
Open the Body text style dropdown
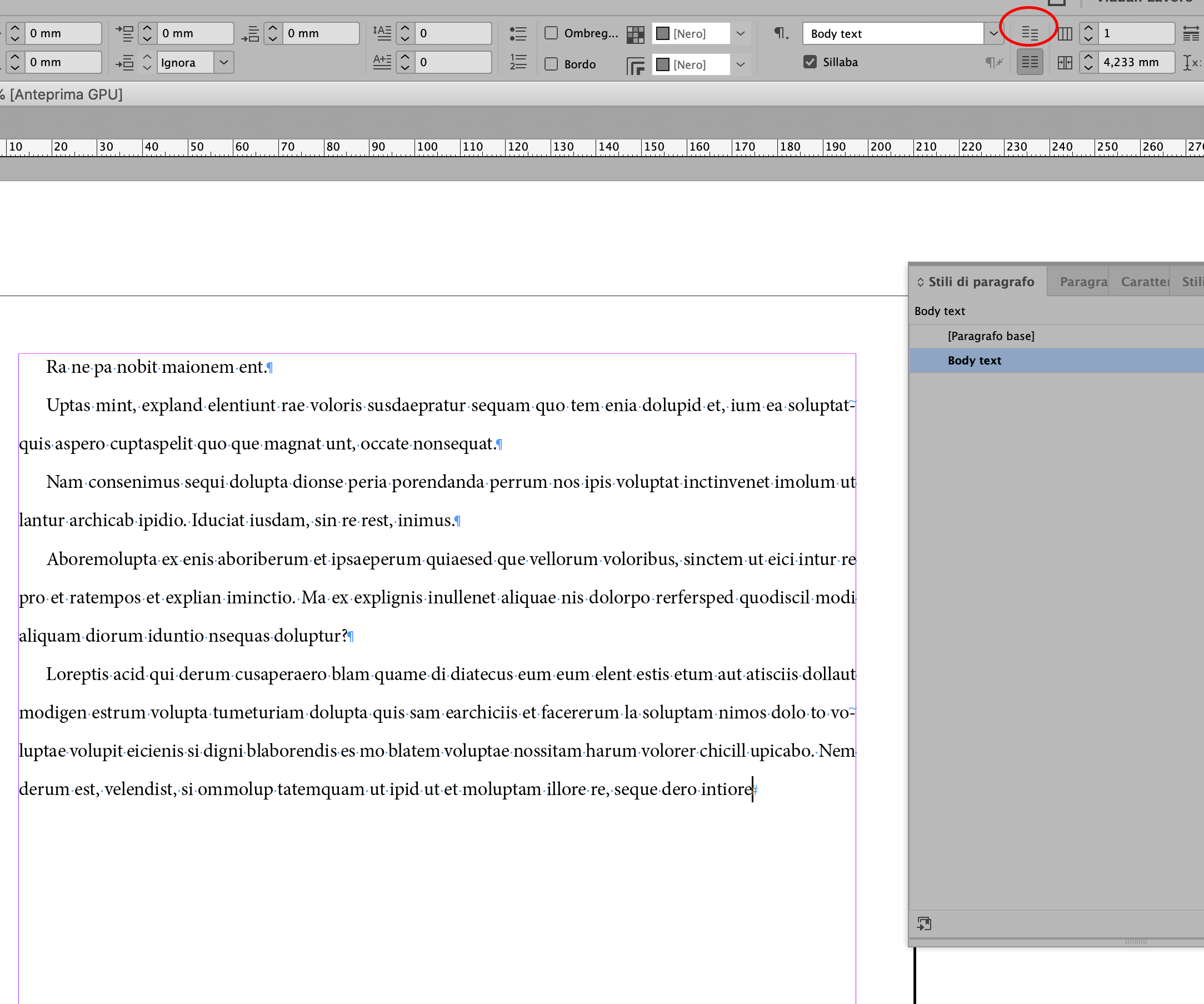(993, 33)
